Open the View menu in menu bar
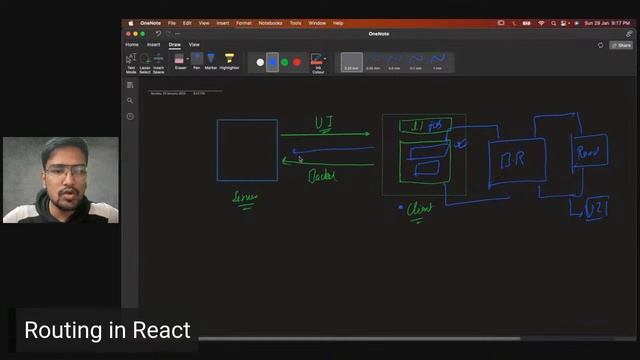 pos(204,23)
